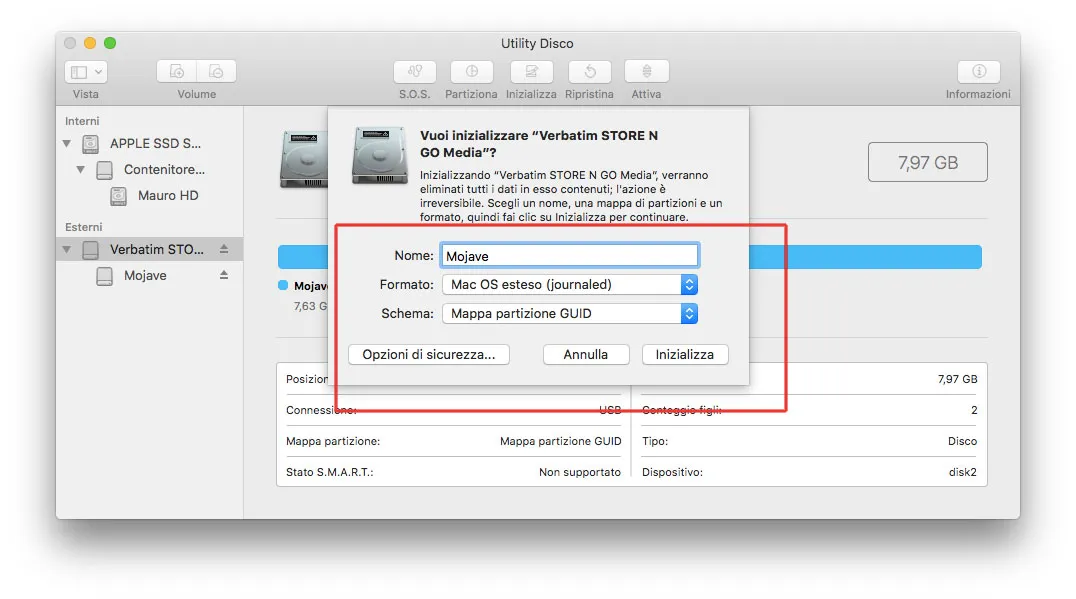
Task: Open the Vista view options menu
Action: point(85,71)
